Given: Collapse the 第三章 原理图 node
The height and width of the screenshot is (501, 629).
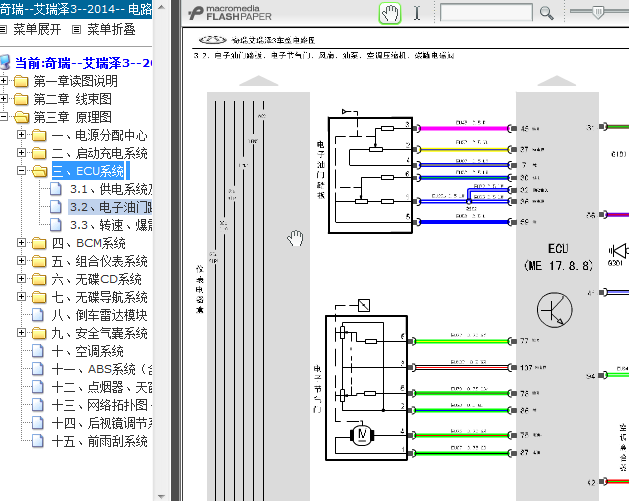Looking at the screenshot, I should coord(4,117).
